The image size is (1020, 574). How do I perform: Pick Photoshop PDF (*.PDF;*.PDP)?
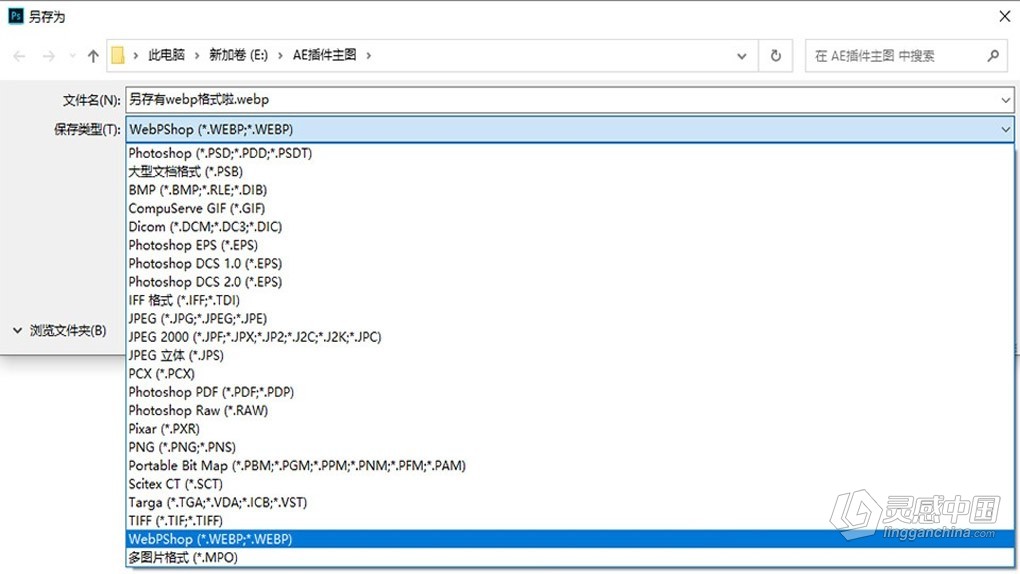(569, 392)
